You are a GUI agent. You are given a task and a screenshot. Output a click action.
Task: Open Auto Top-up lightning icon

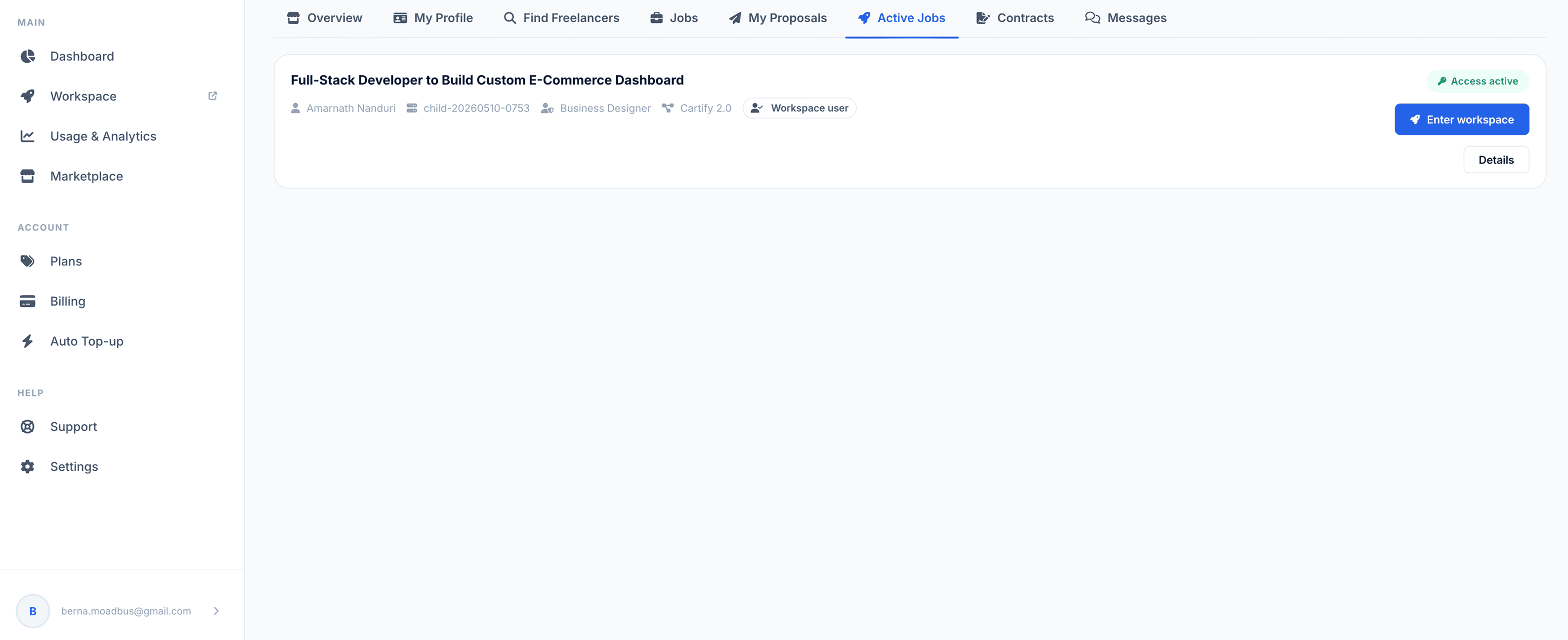click(x=27, y=341)
